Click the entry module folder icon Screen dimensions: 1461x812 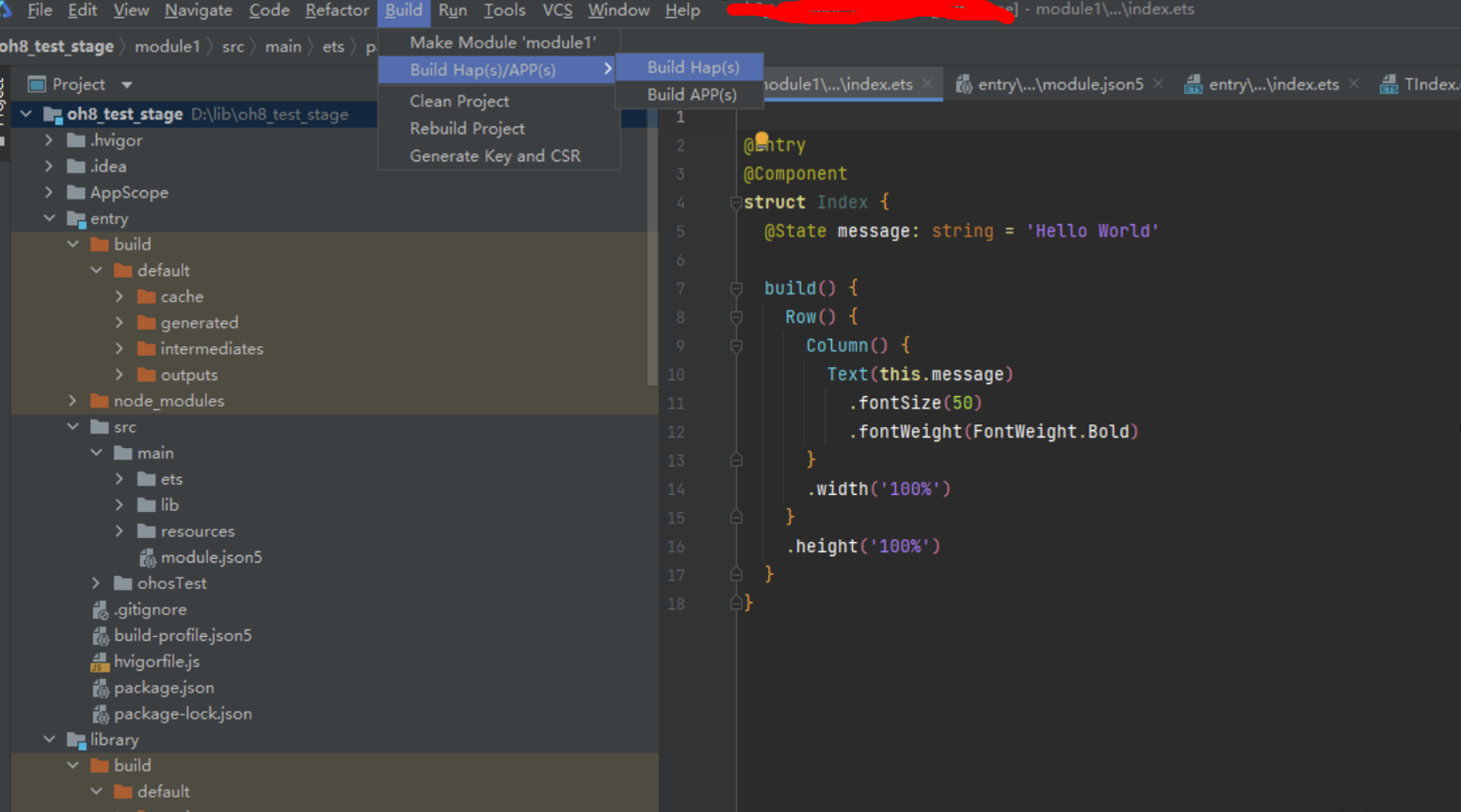76,219
